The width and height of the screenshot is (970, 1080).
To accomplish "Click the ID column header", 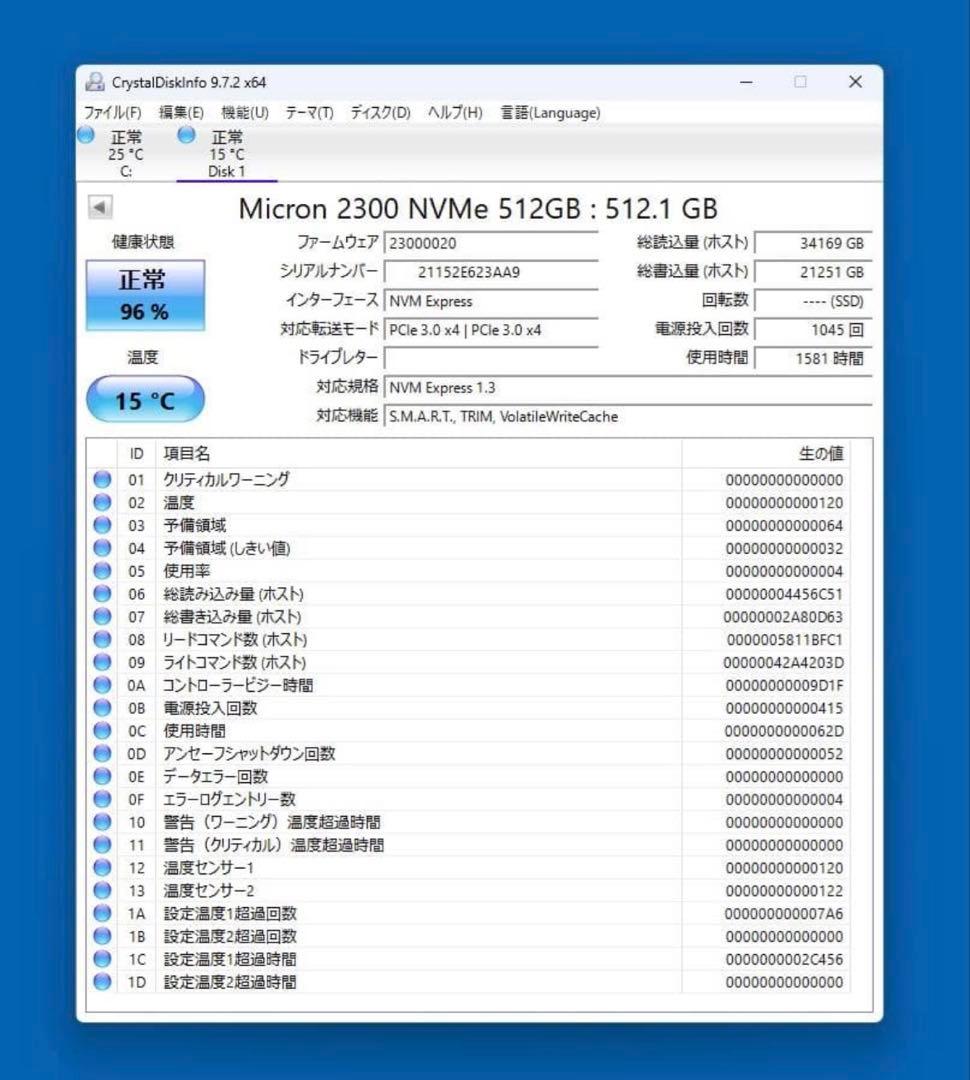I will click(136, 453).
